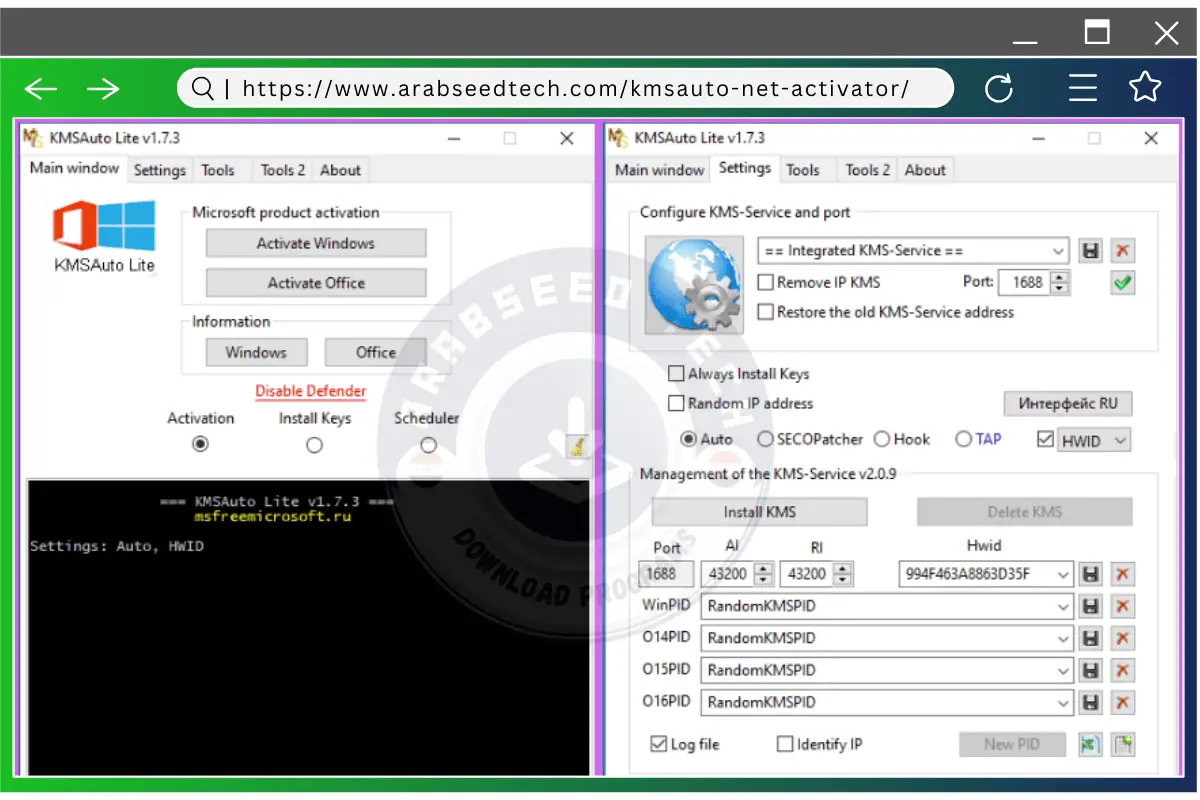Screen dimensions: 1200x800
Task: Apply port settings via green checkmark icon
Action: pos(1122,283)
